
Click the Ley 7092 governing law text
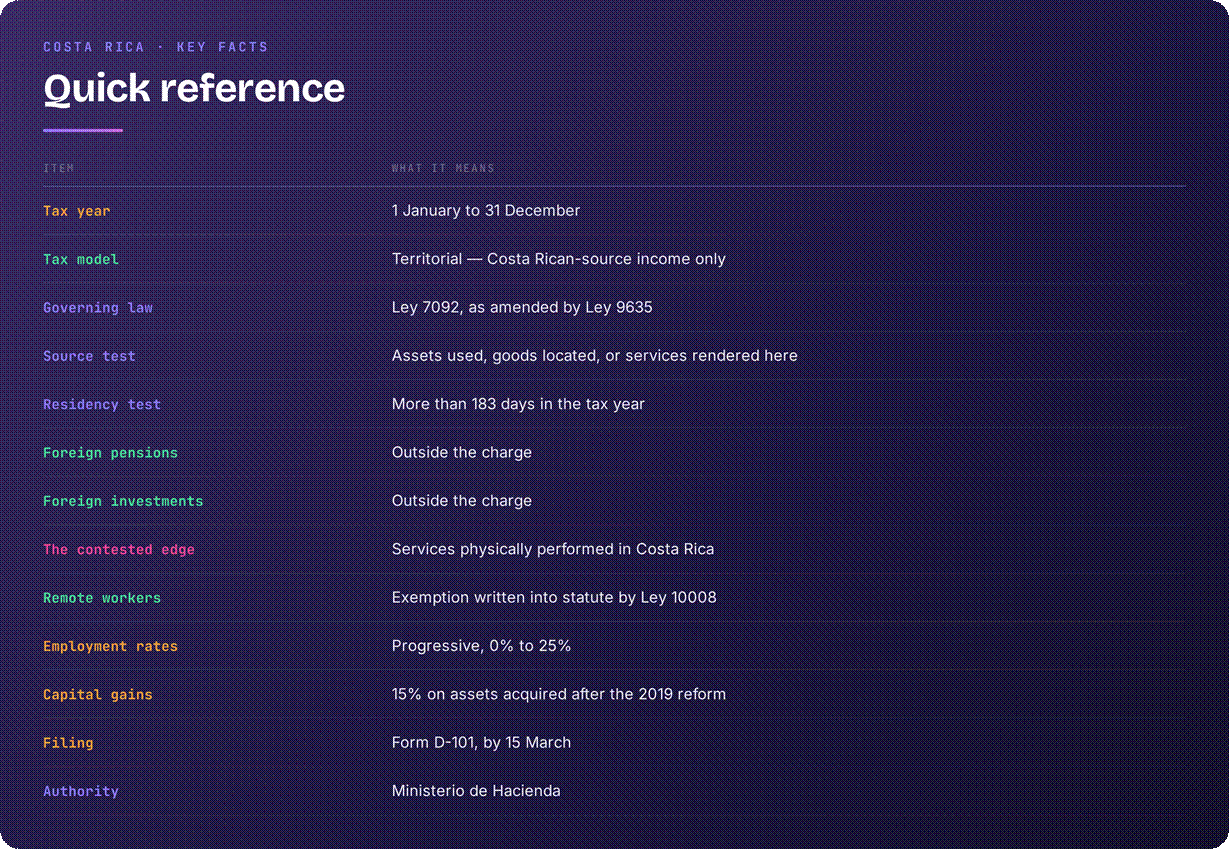(x=522, y=308)
